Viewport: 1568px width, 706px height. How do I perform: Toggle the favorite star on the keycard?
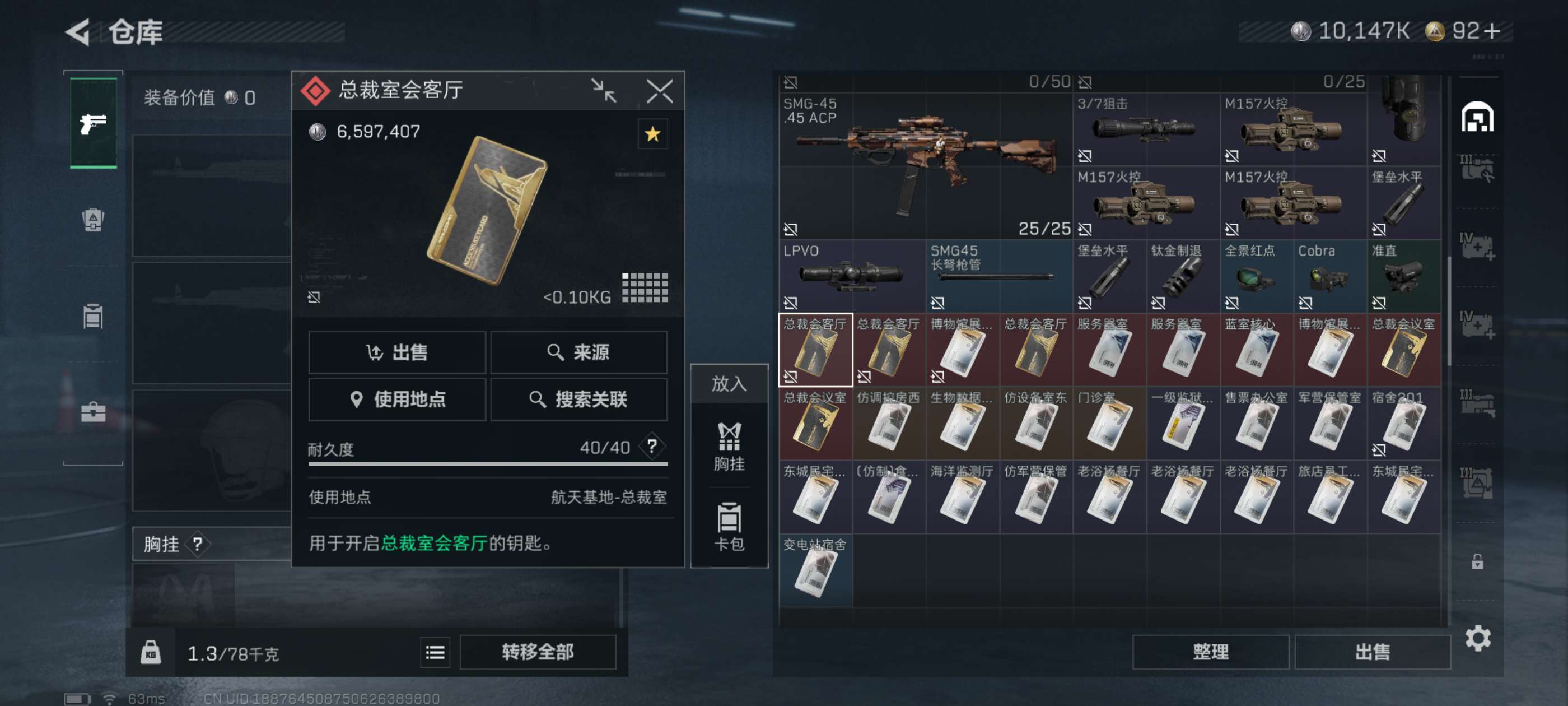(x=652, y=134)
